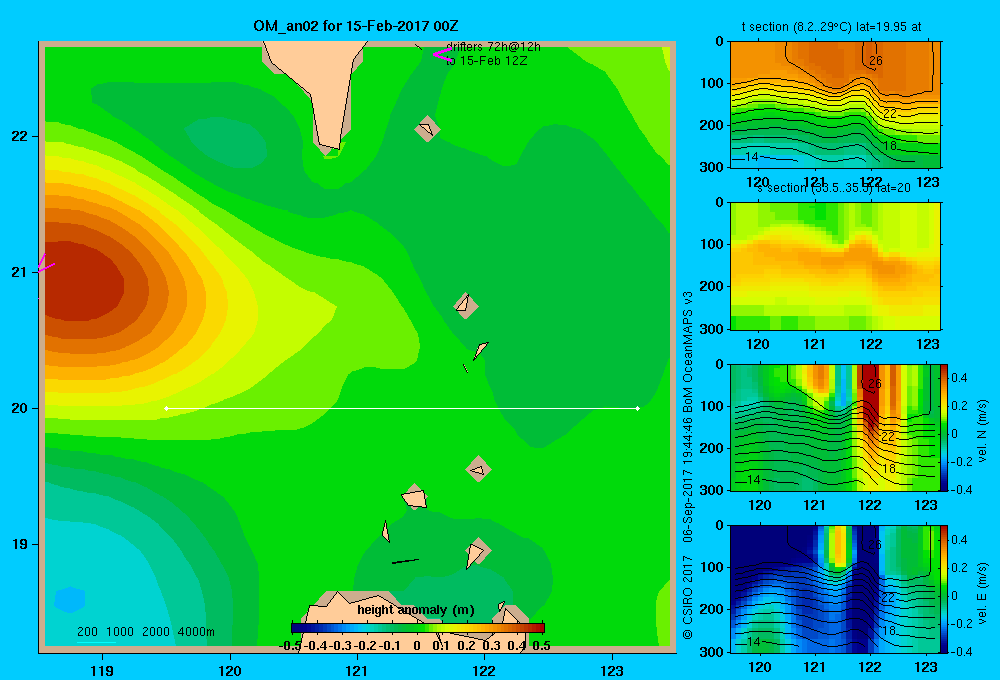The width and height of the screenshot is (1000, 680).
Task: Click the western endpoint of the white section line
Action: tap(166, 408)
